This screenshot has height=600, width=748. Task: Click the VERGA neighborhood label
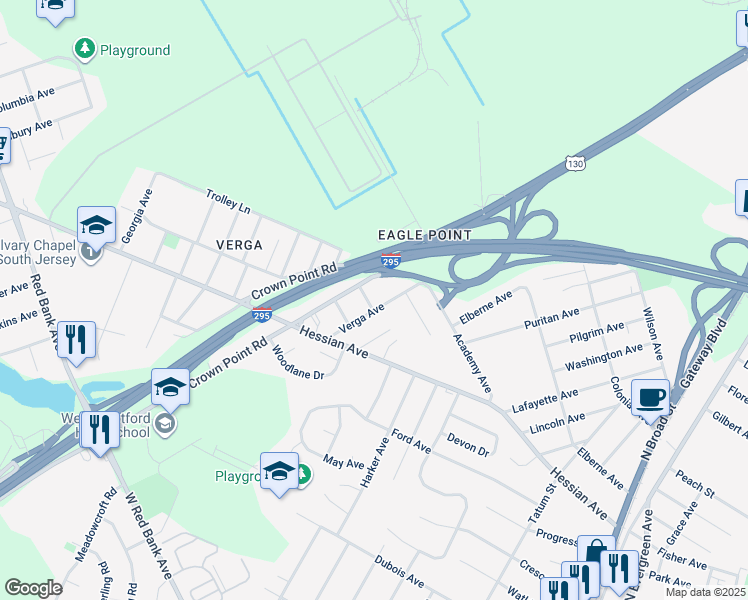(239, 245)
